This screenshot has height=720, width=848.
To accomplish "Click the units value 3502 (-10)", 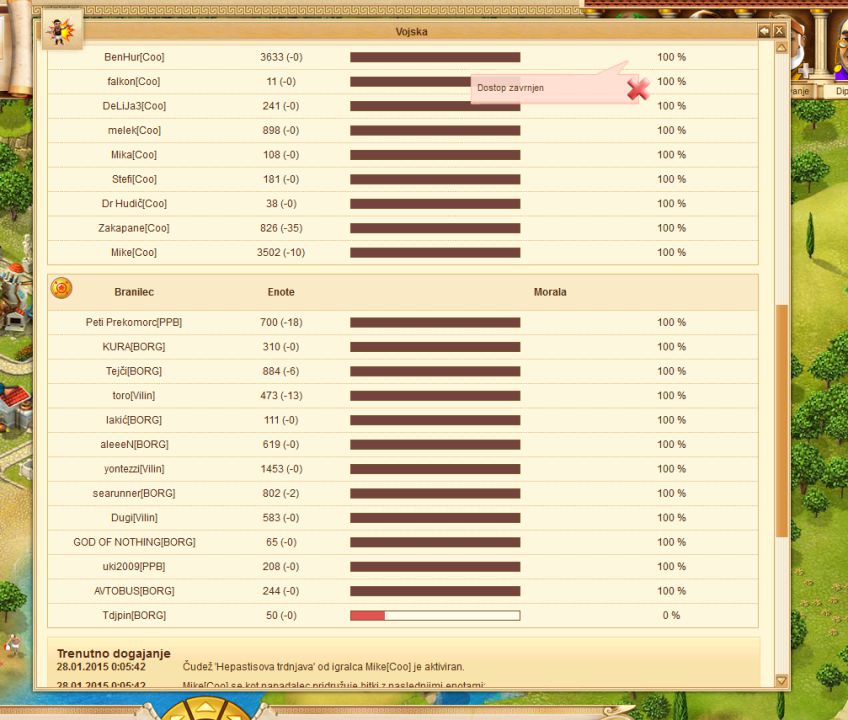I will pyautogui.click(x=281, y=252).
